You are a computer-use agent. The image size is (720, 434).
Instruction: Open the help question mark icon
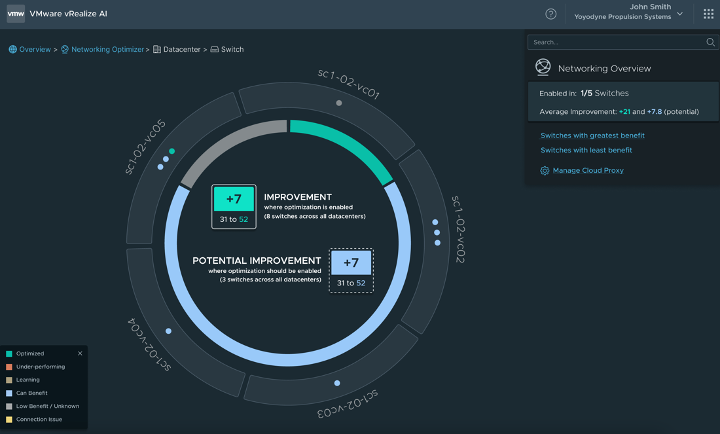coord(551,14)
